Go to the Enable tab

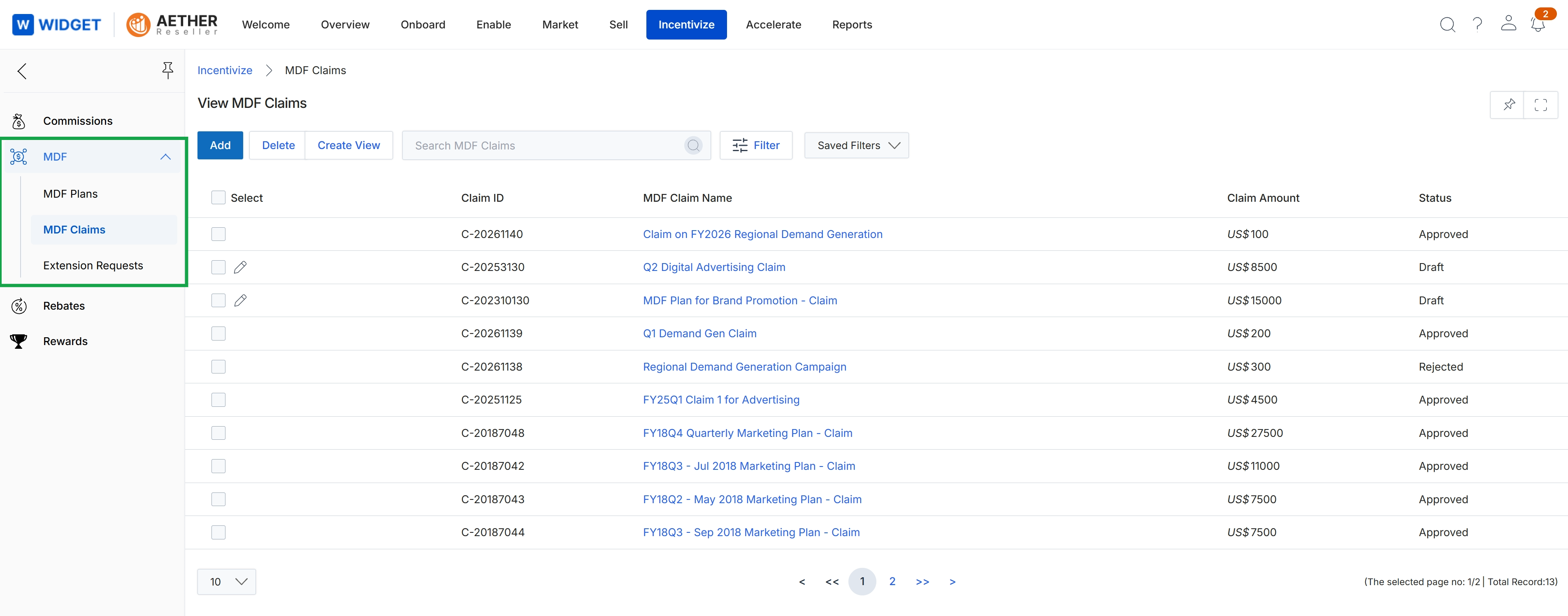tap(494, 24)
